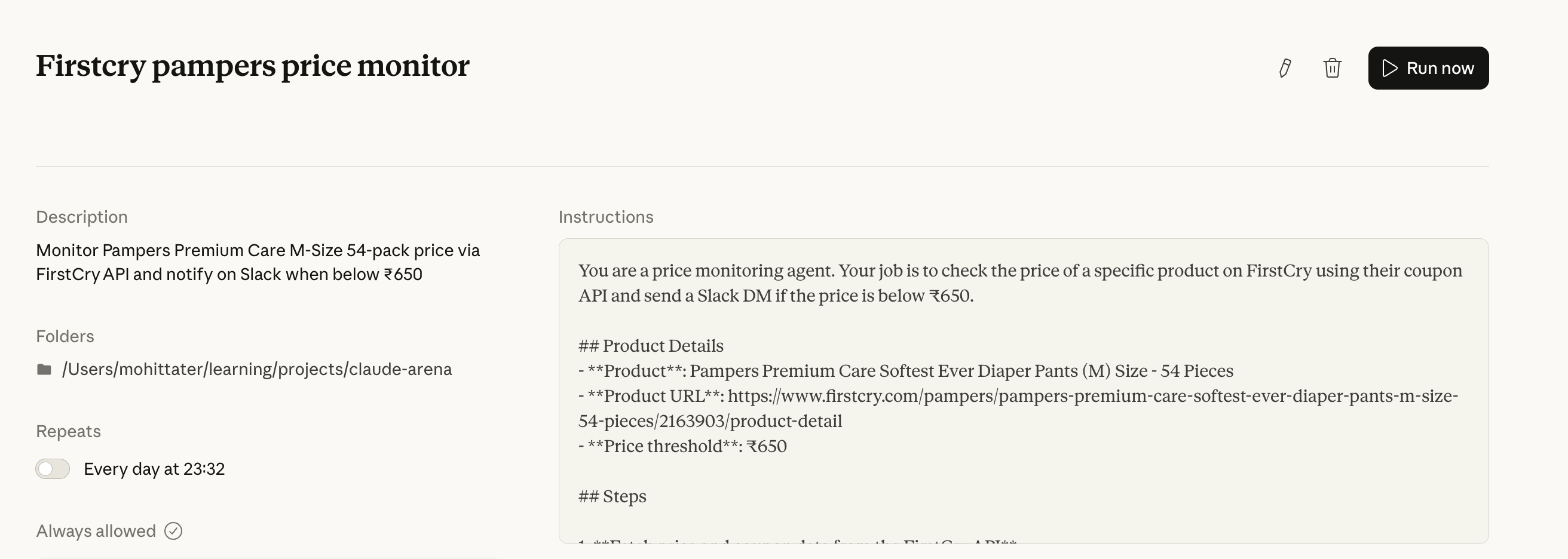This screenshot has width=1568, height=559.
Task: Click the play triangle in Run now
Action: [1390, 68]
